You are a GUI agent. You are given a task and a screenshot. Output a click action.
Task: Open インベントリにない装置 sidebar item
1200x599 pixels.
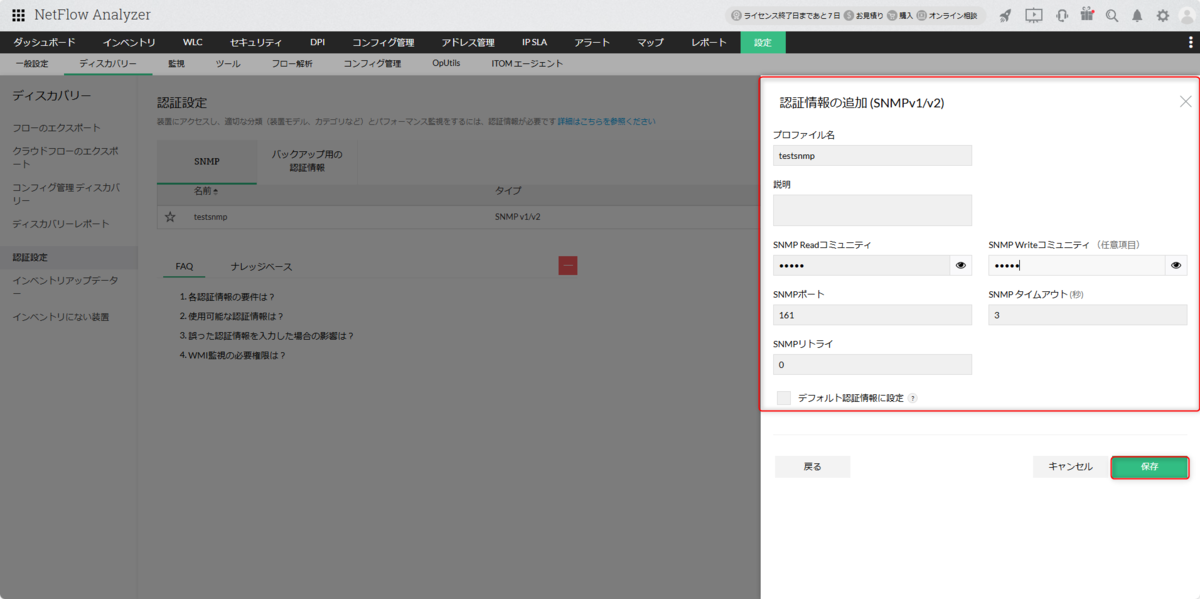tap(61, 317)
